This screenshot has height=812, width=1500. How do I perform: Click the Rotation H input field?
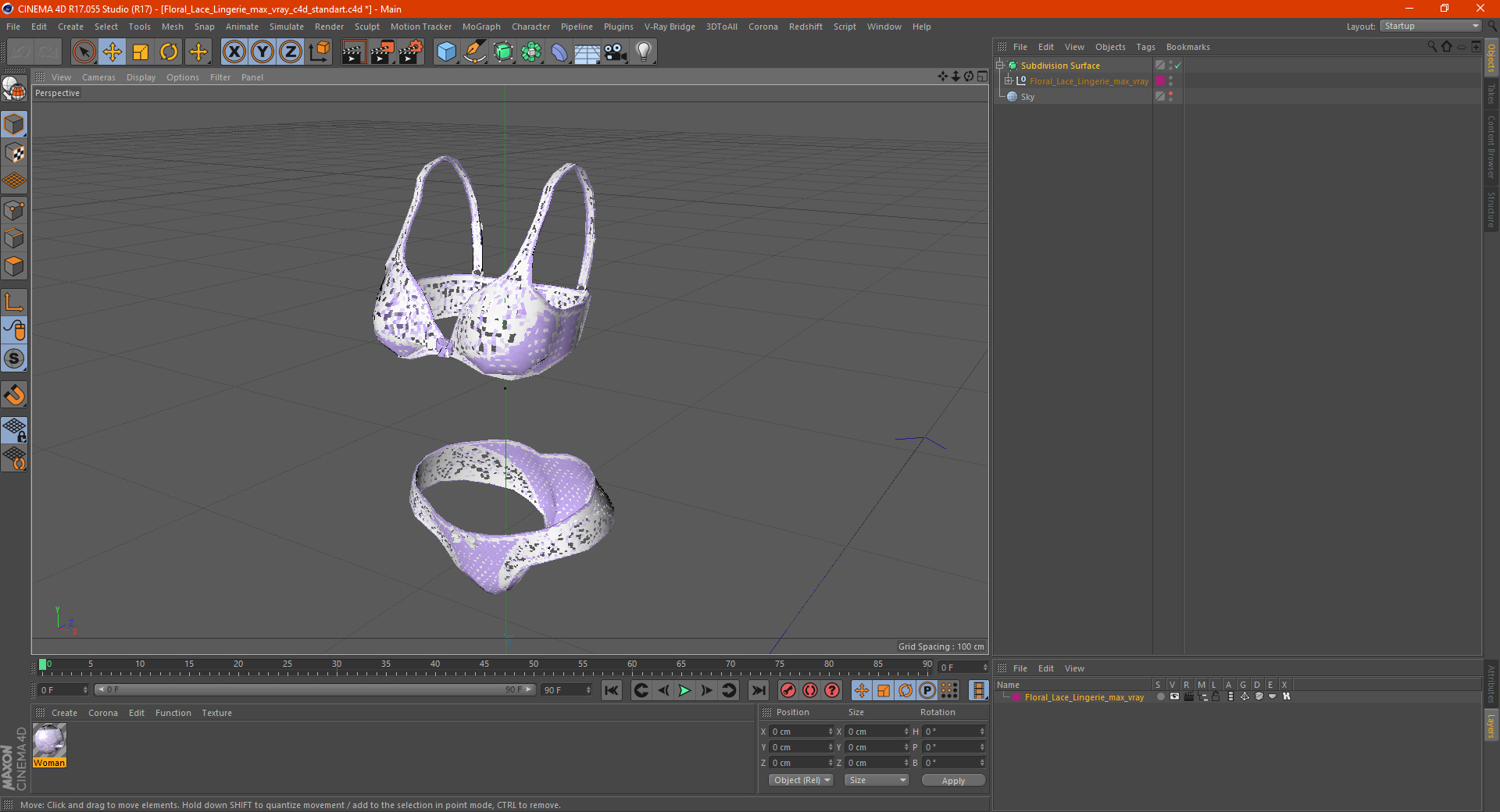[x=954, y=732]
